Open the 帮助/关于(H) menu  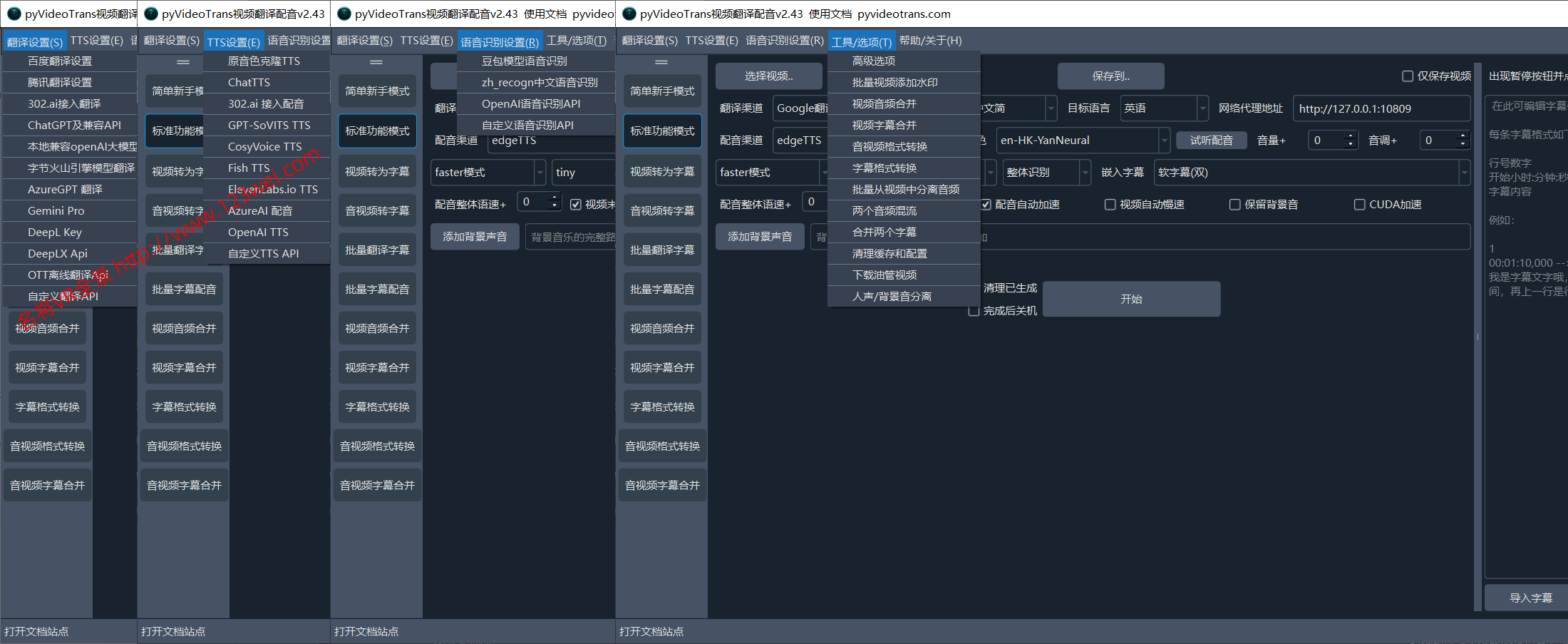(930, 41)
